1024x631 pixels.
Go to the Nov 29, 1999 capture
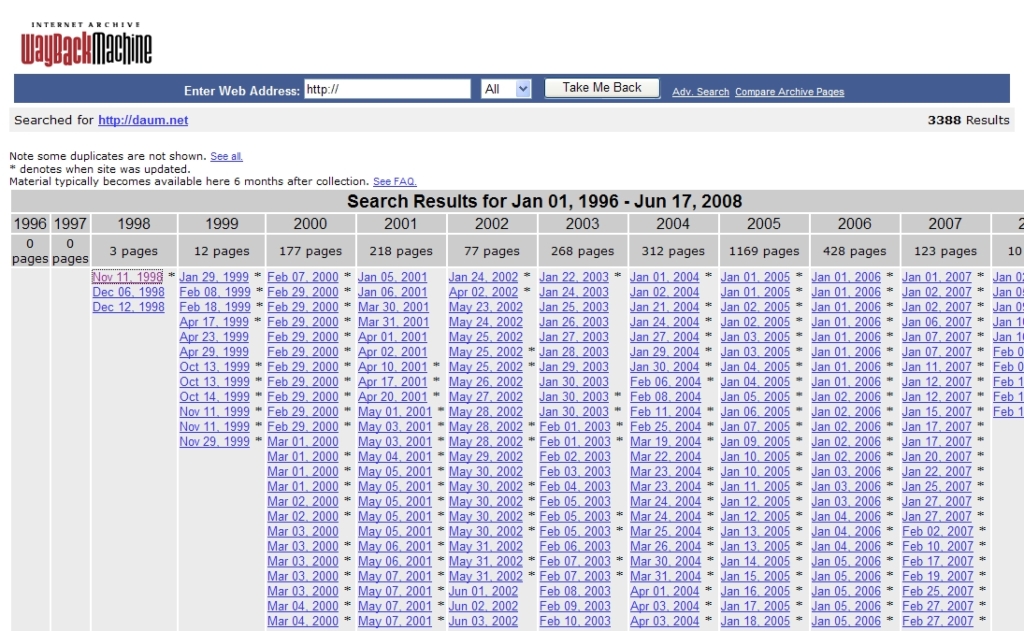[214, 442]
